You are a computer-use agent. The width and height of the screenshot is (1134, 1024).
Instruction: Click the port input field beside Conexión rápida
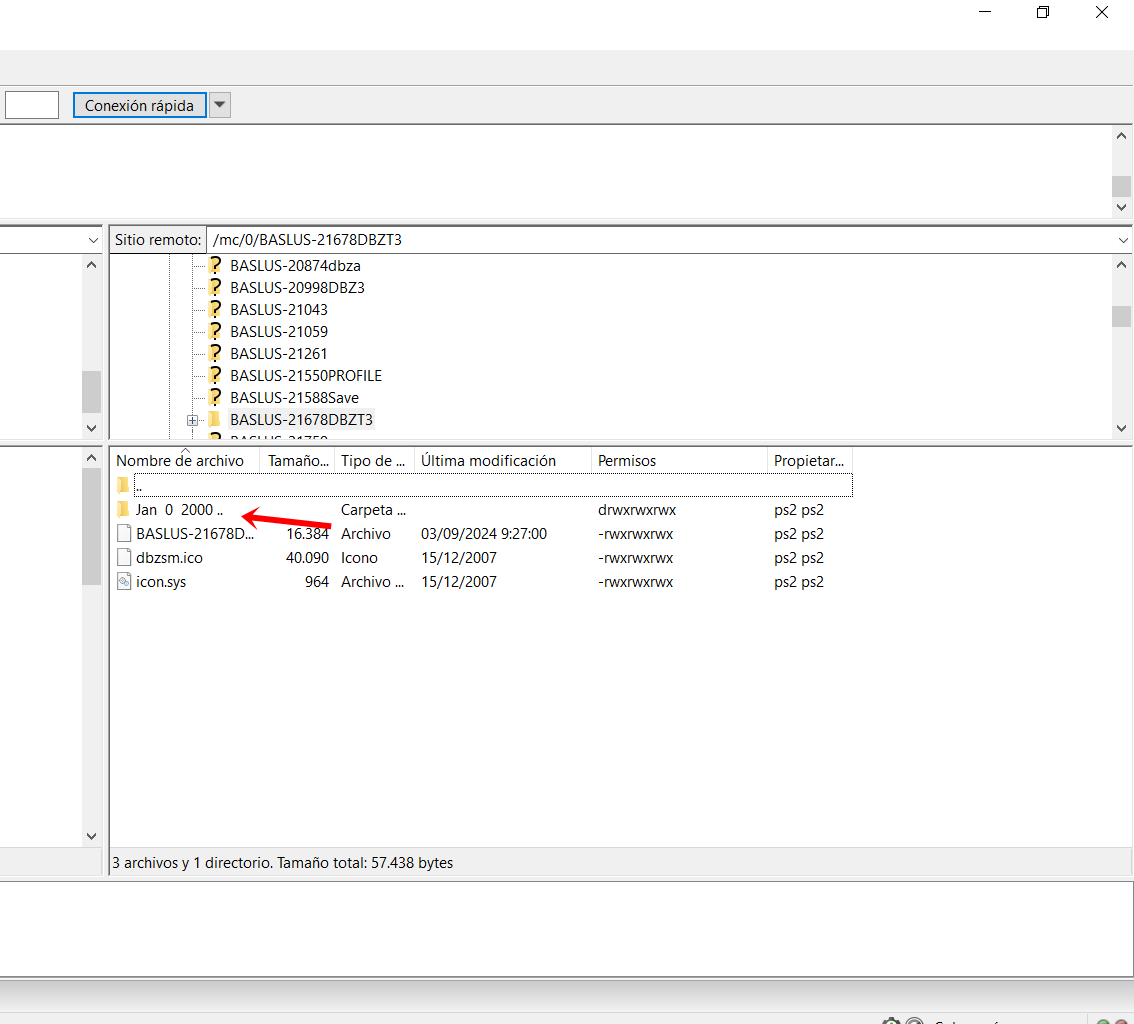[32, 105]
